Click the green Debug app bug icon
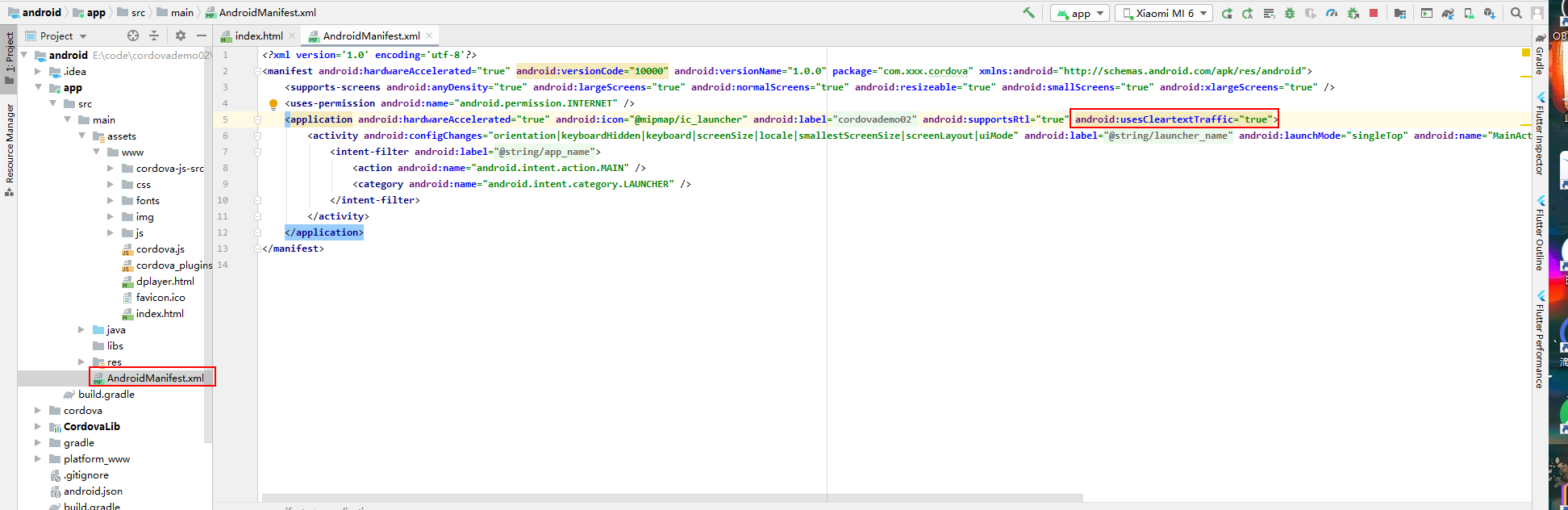 [x=1290, y=13]
